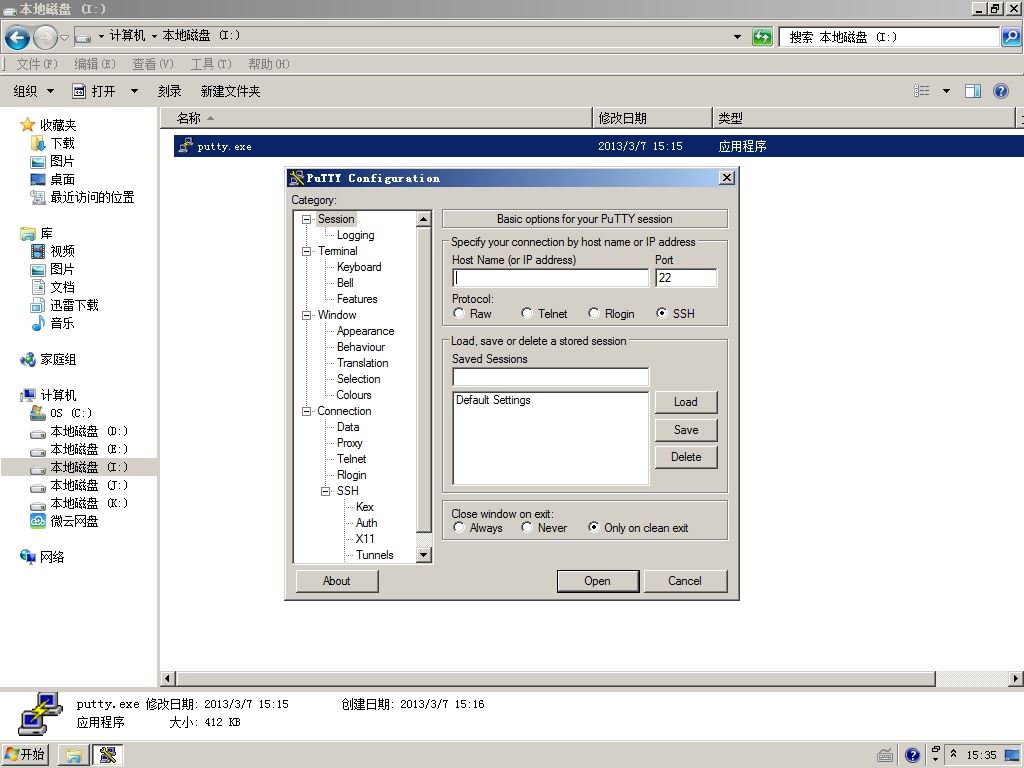Open the 编辑(E) menu

coord(95,64)
